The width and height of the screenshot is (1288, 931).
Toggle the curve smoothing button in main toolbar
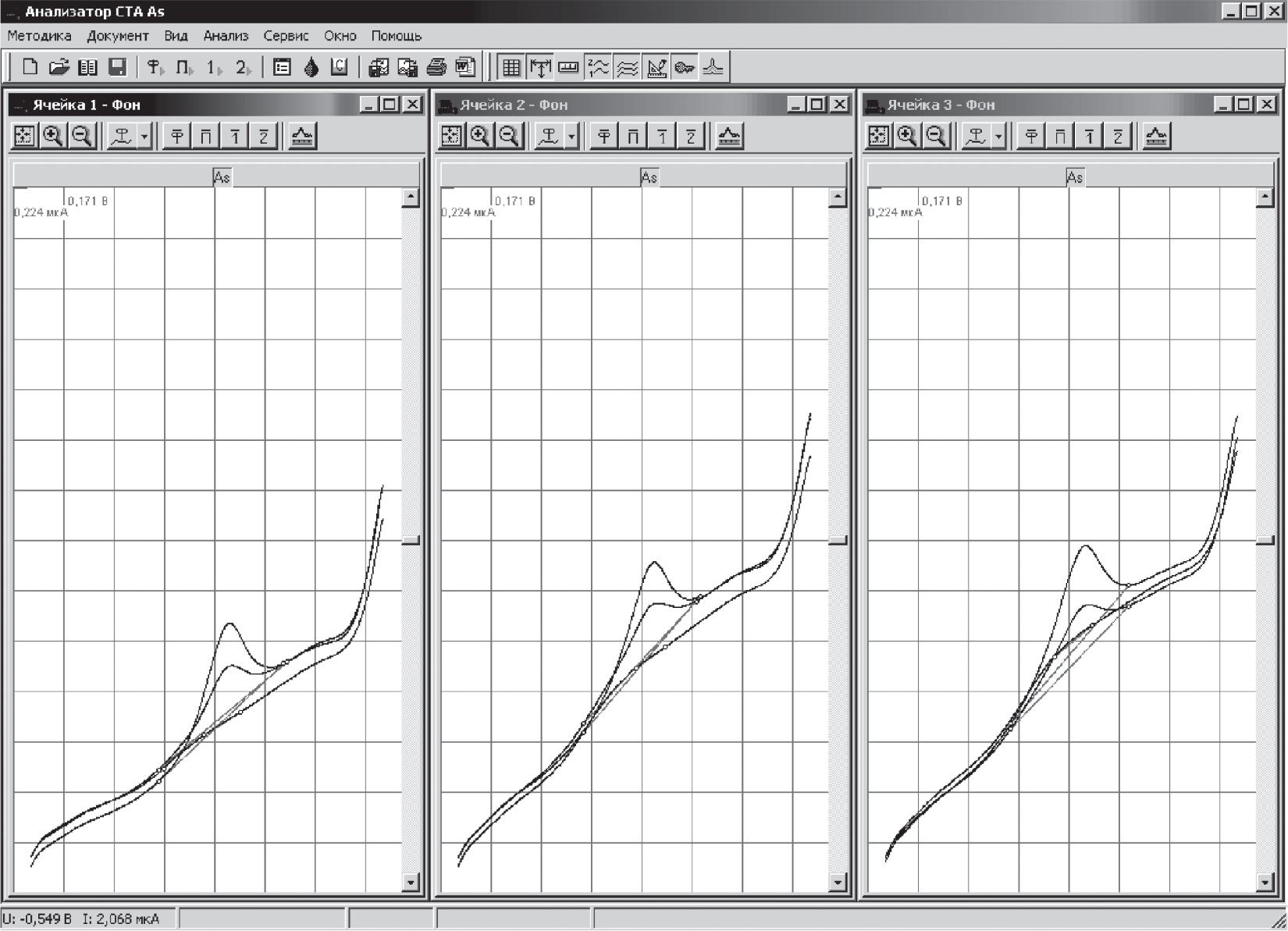coord(627,68)
